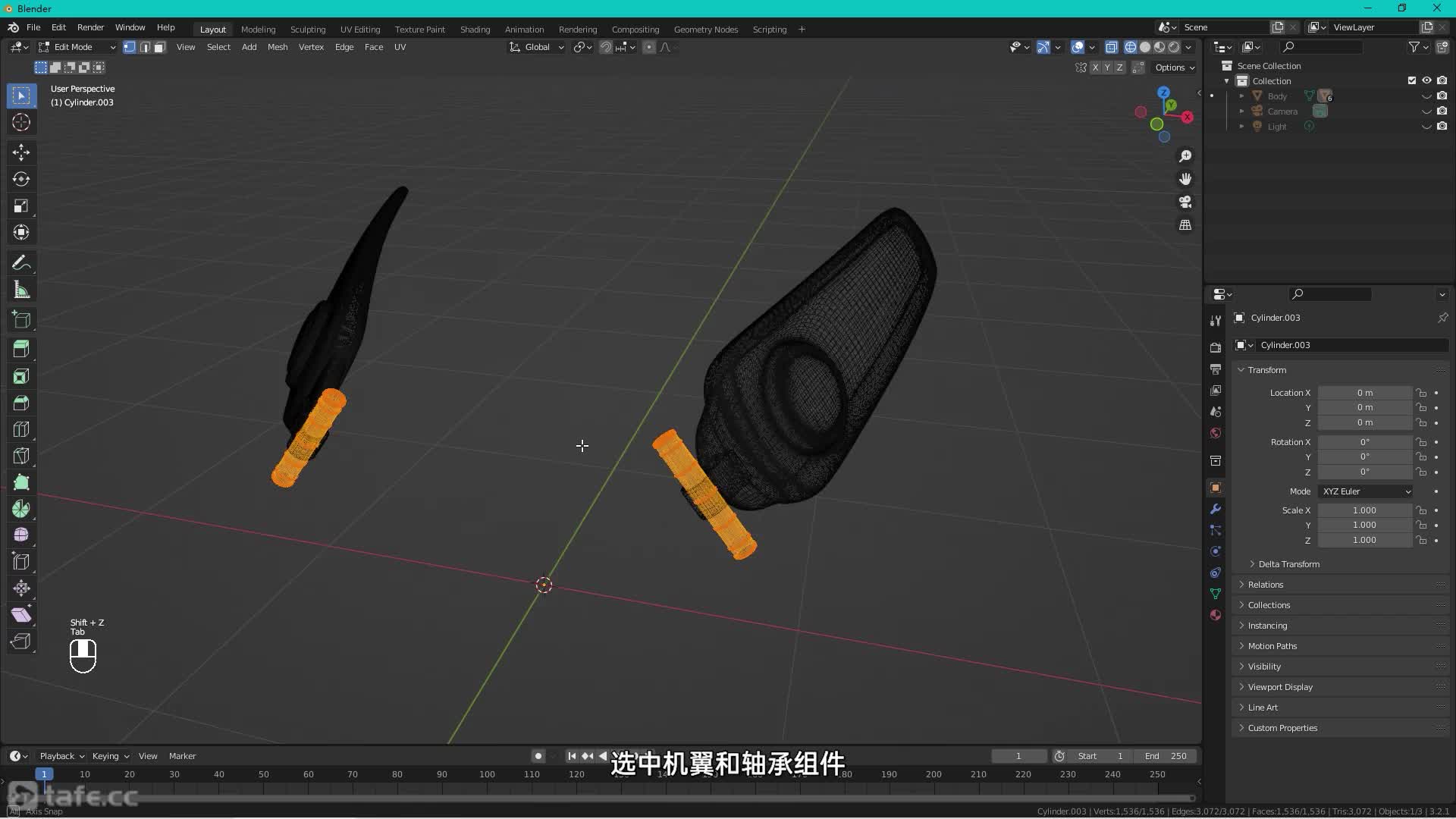Select the Measure tool
Image resolution: width=1456 pixels, height=819 pixels.
pyautogui.click(x=21, y=290)
